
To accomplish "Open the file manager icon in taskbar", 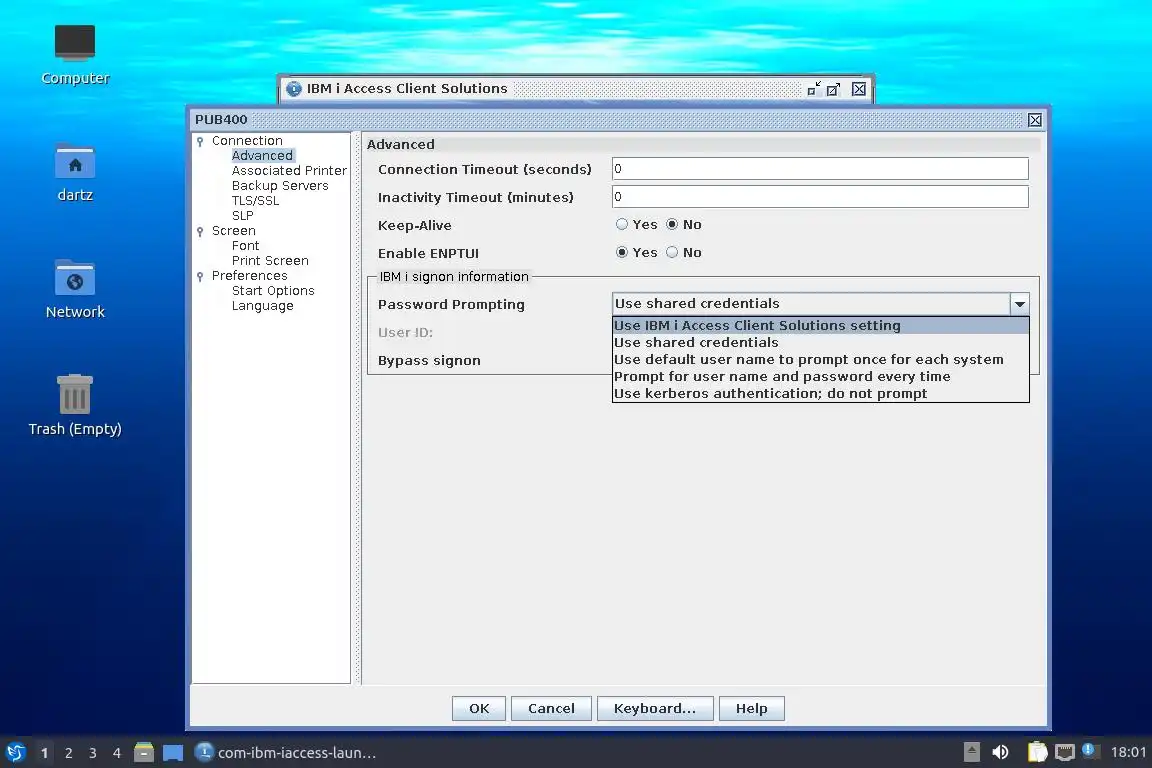I will (x=144, y=753).
